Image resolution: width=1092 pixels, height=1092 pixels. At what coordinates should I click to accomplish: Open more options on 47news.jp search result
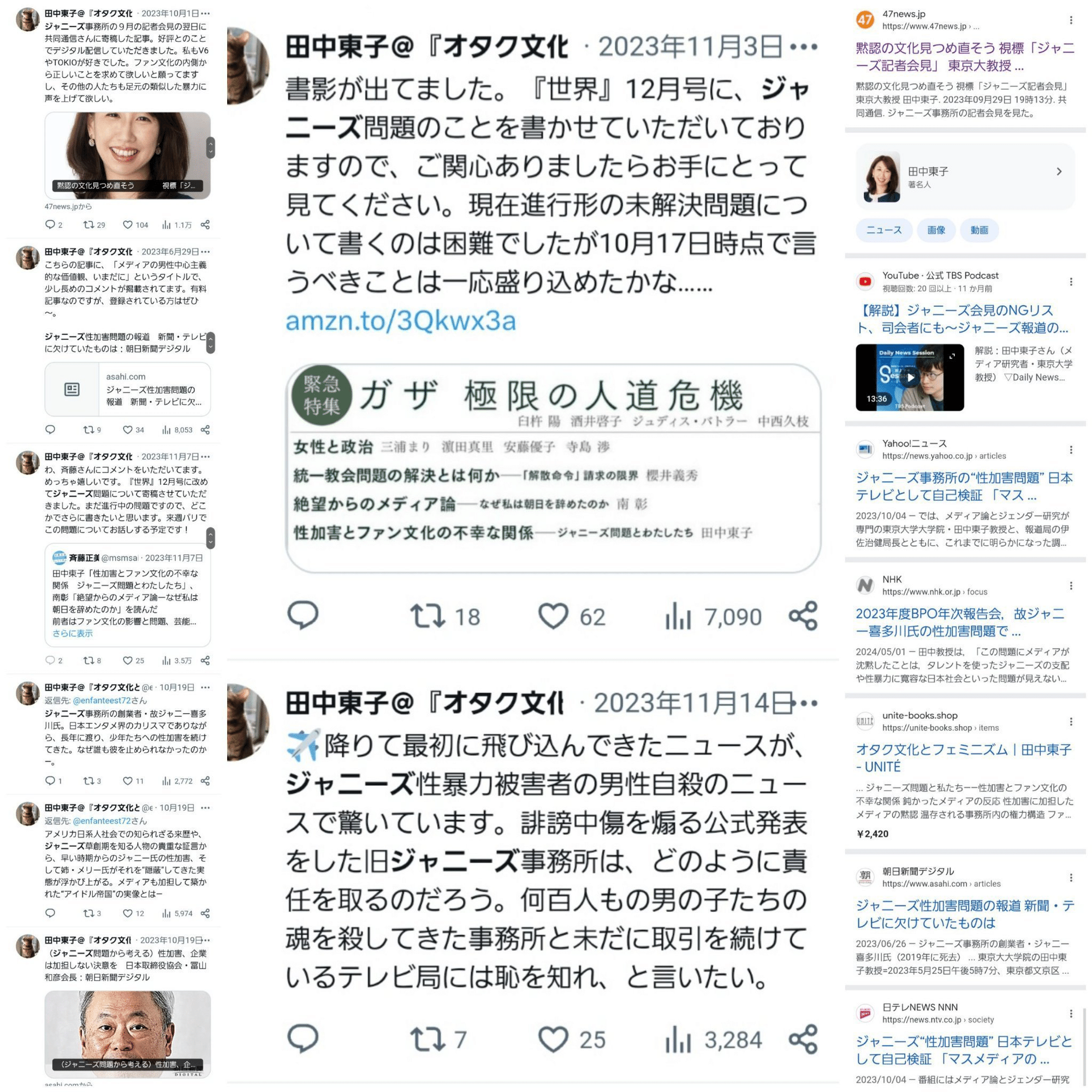pyautogui.click(x=1071, y=20)
